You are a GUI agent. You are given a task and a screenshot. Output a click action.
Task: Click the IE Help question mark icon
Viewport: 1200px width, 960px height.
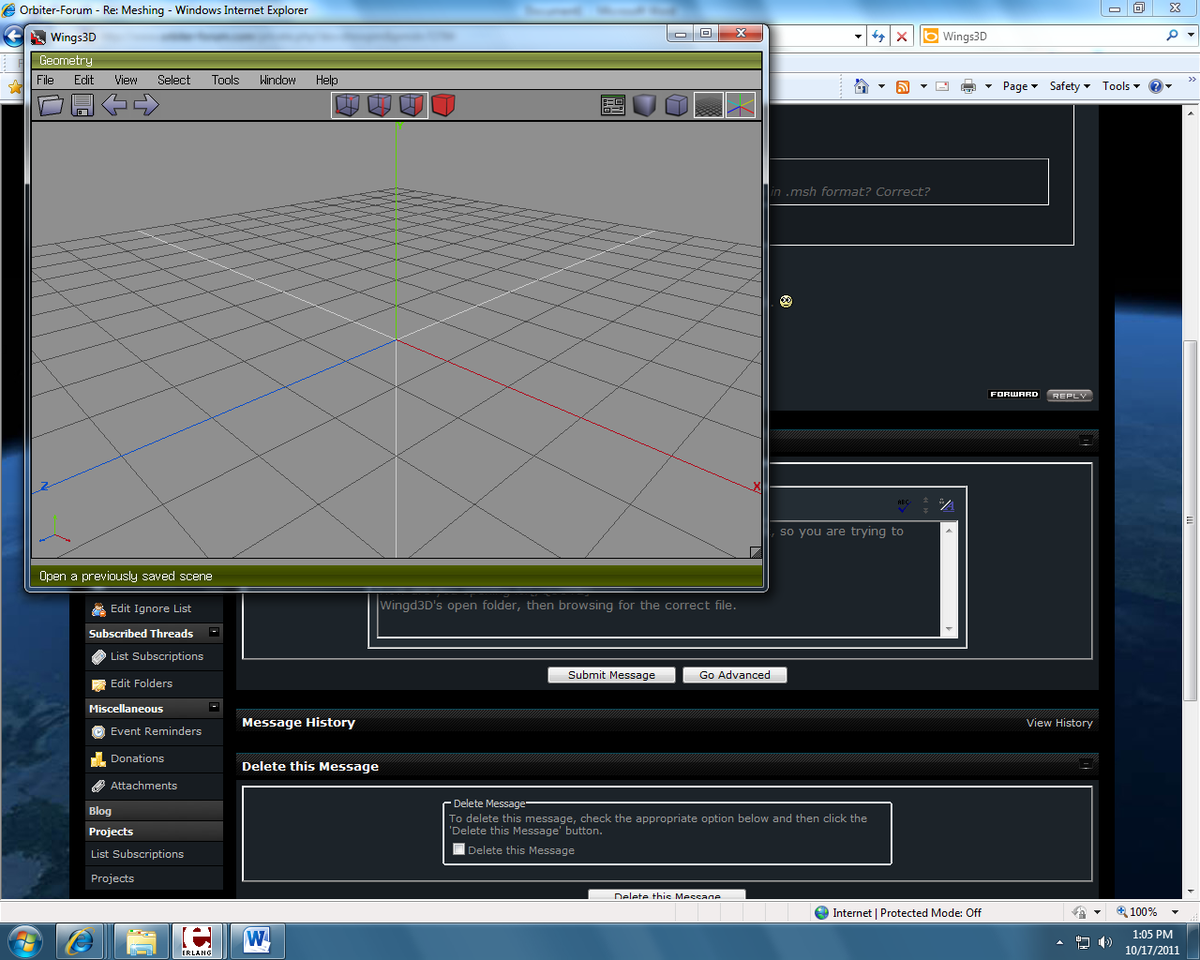click(x=1156, y=86)
